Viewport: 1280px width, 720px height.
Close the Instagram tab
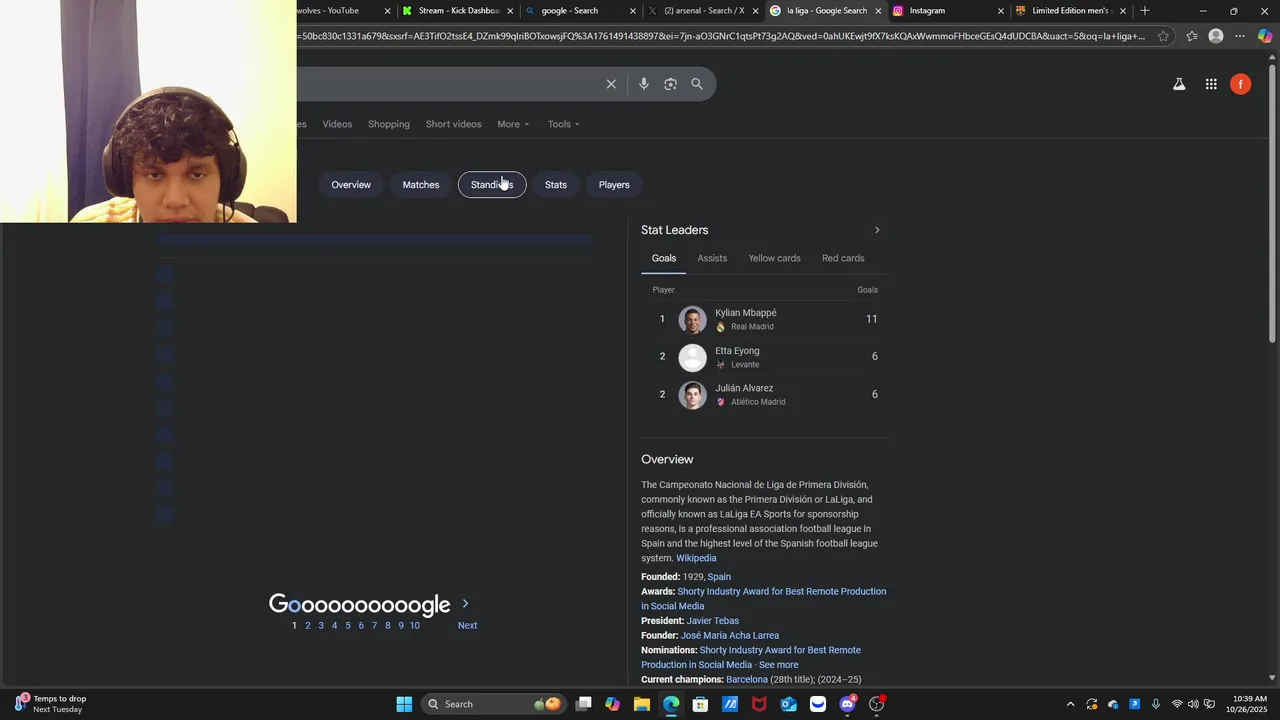click(1001, 11)
